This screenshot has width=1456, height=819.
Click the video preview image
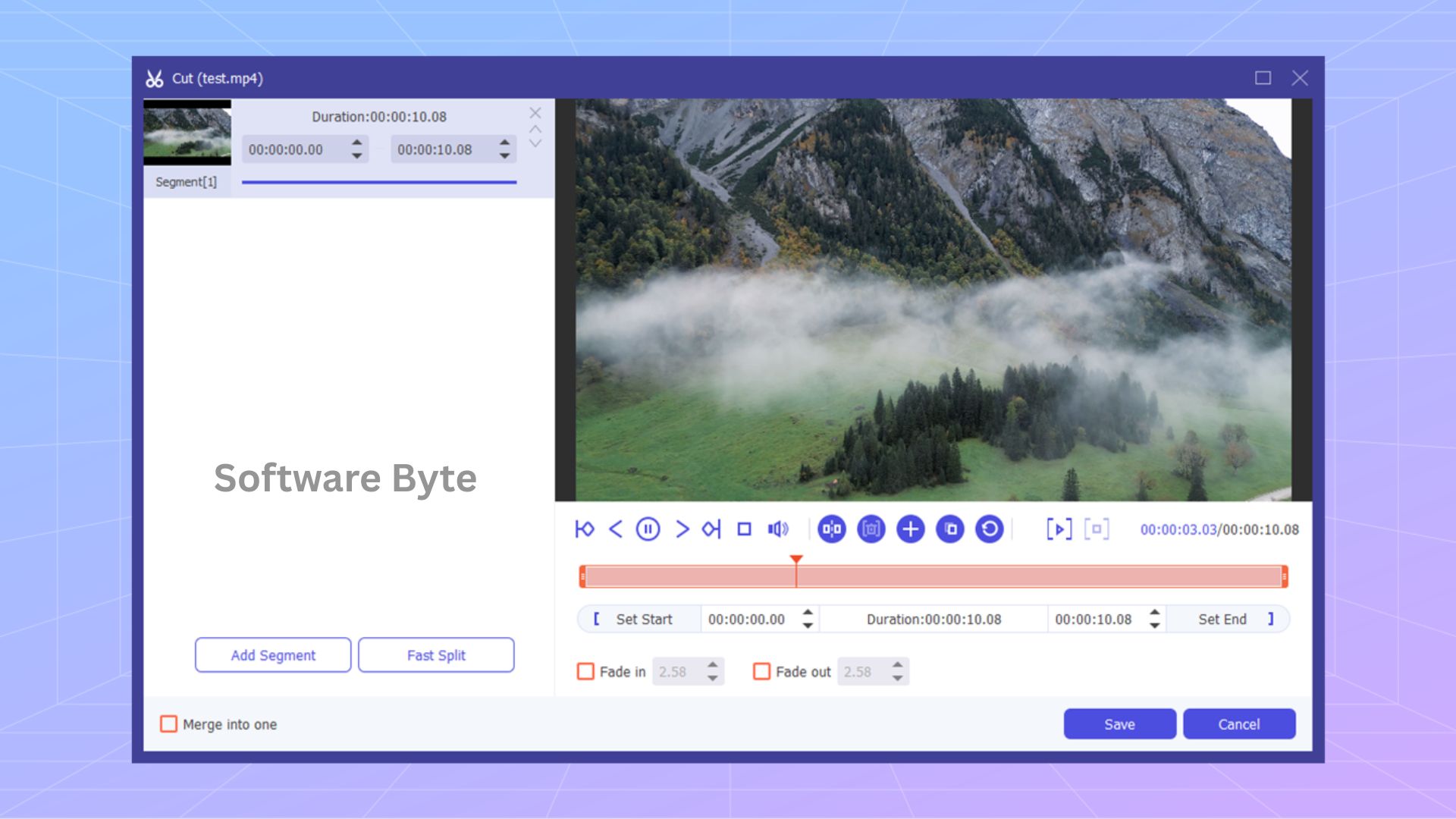click(x=933, y=300)
